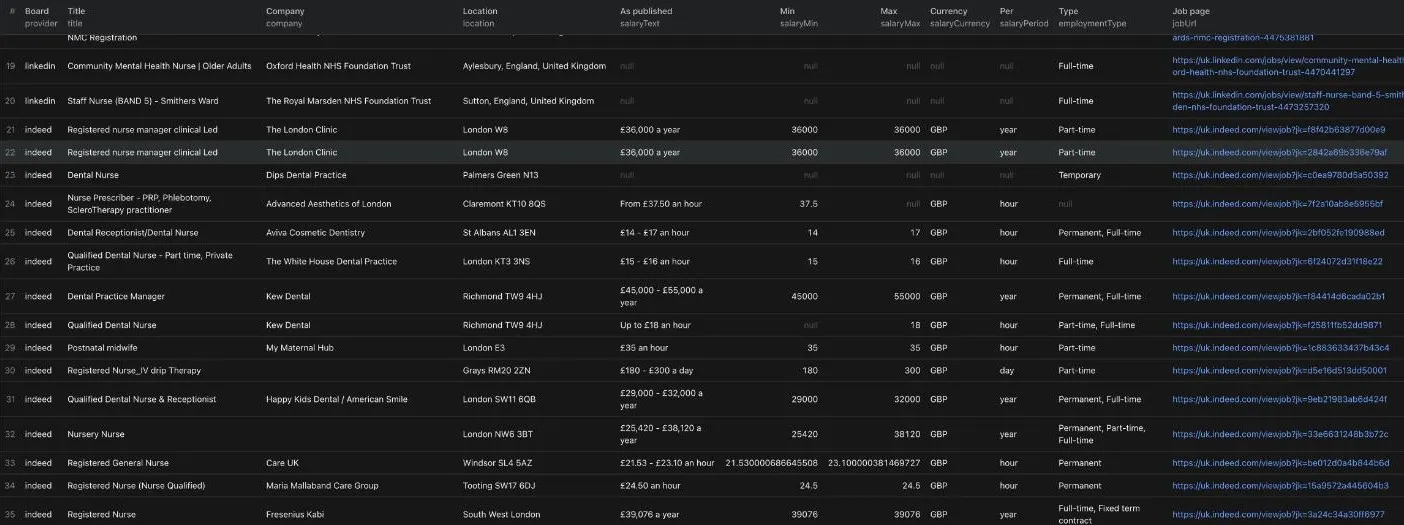The image size is (1404, 525).
Task: Click 'Tooting SW17 6DJ' location cell
Action: pos(499,485)
